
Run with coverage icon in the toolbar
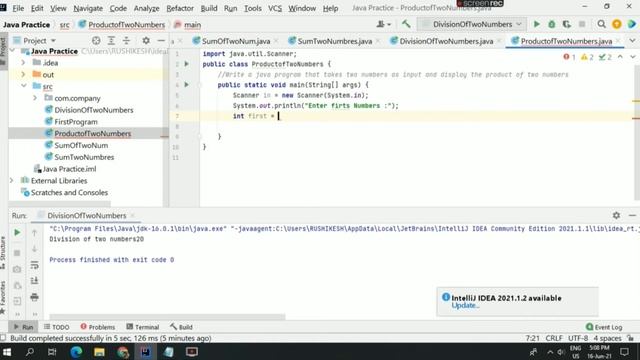coord(567,24)
